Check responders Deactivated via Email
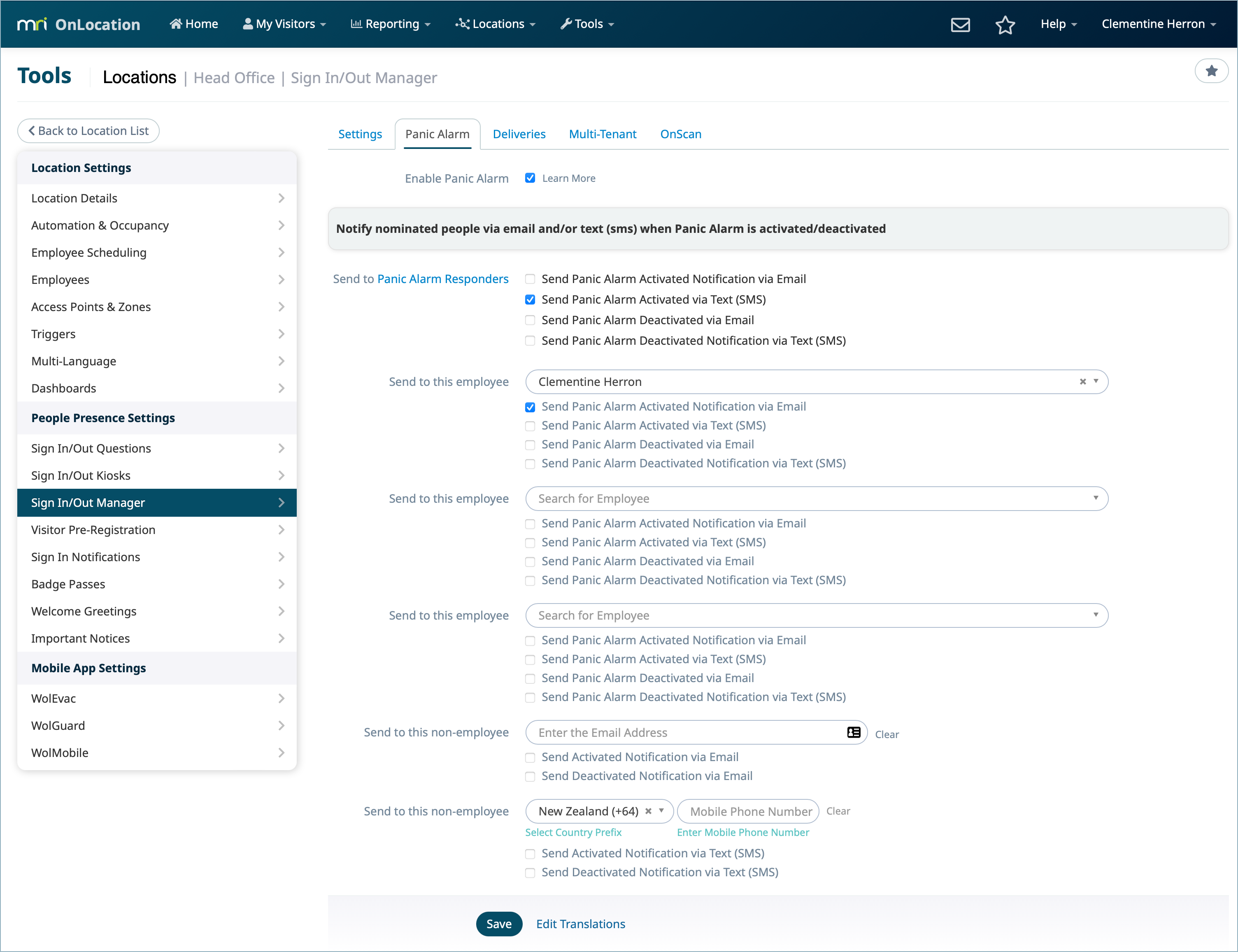Screen dimensions: 1238x952 [529, 321]
